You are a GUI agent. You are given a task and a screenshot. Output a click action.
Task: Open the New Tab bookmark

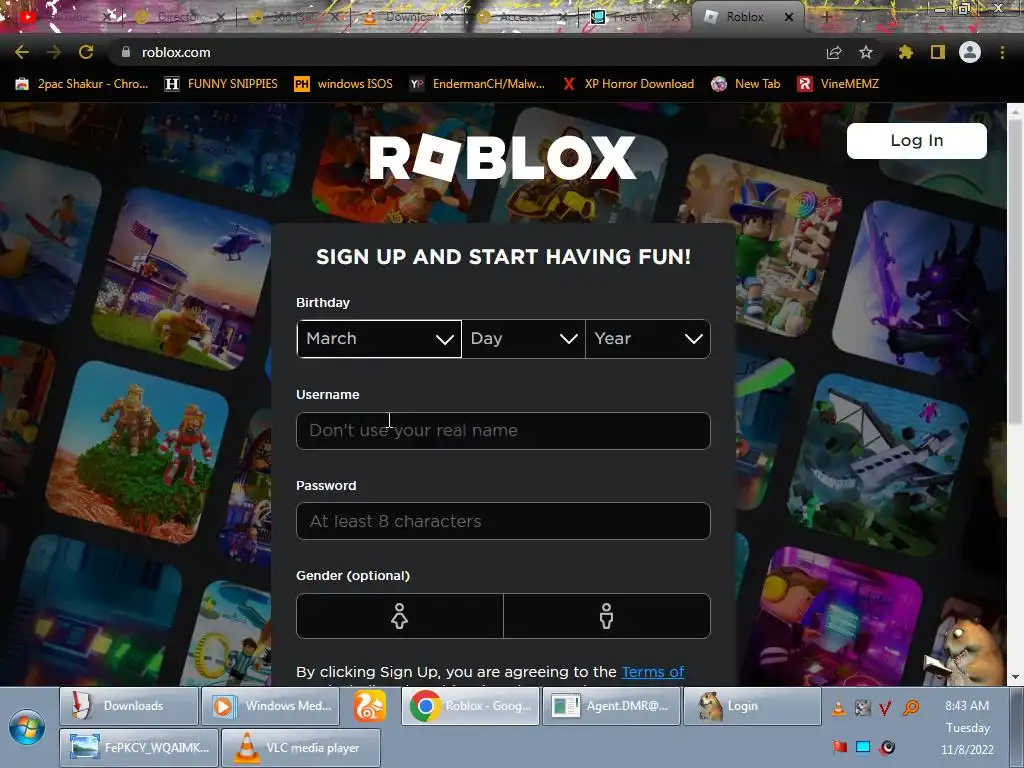[746, 84]
